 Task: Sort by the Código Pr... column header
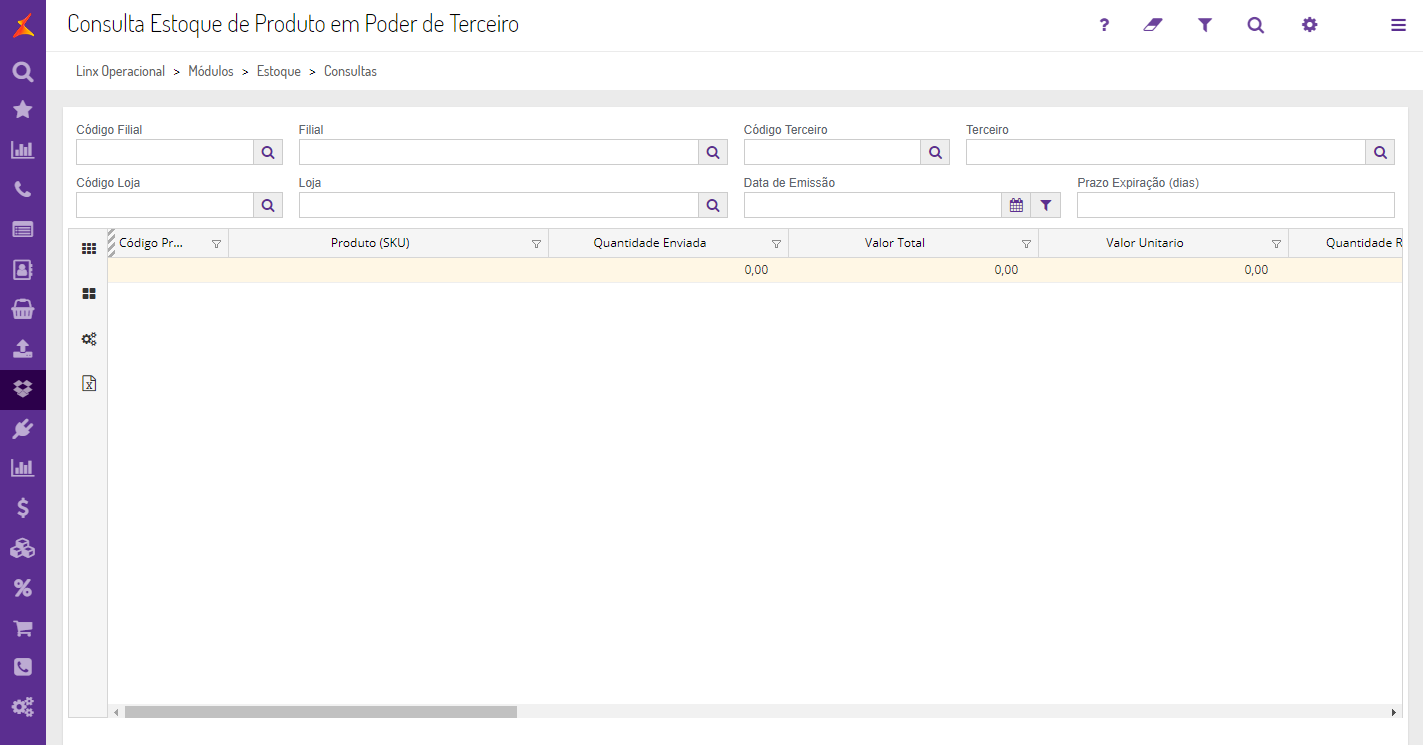151,243
